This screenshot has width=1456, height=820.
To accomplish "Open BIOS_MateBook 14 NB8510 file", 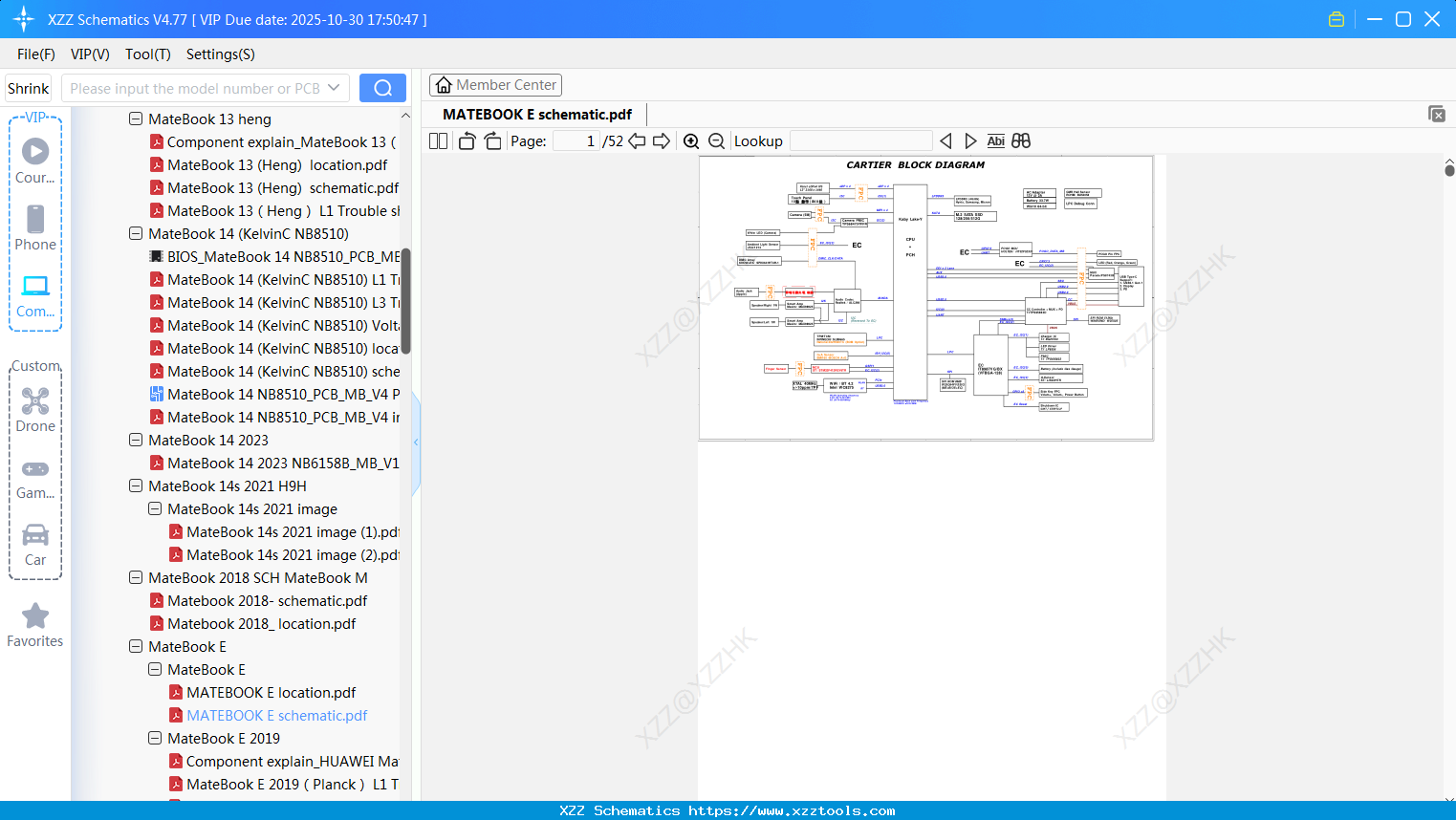I will click(x=274, y=256).
